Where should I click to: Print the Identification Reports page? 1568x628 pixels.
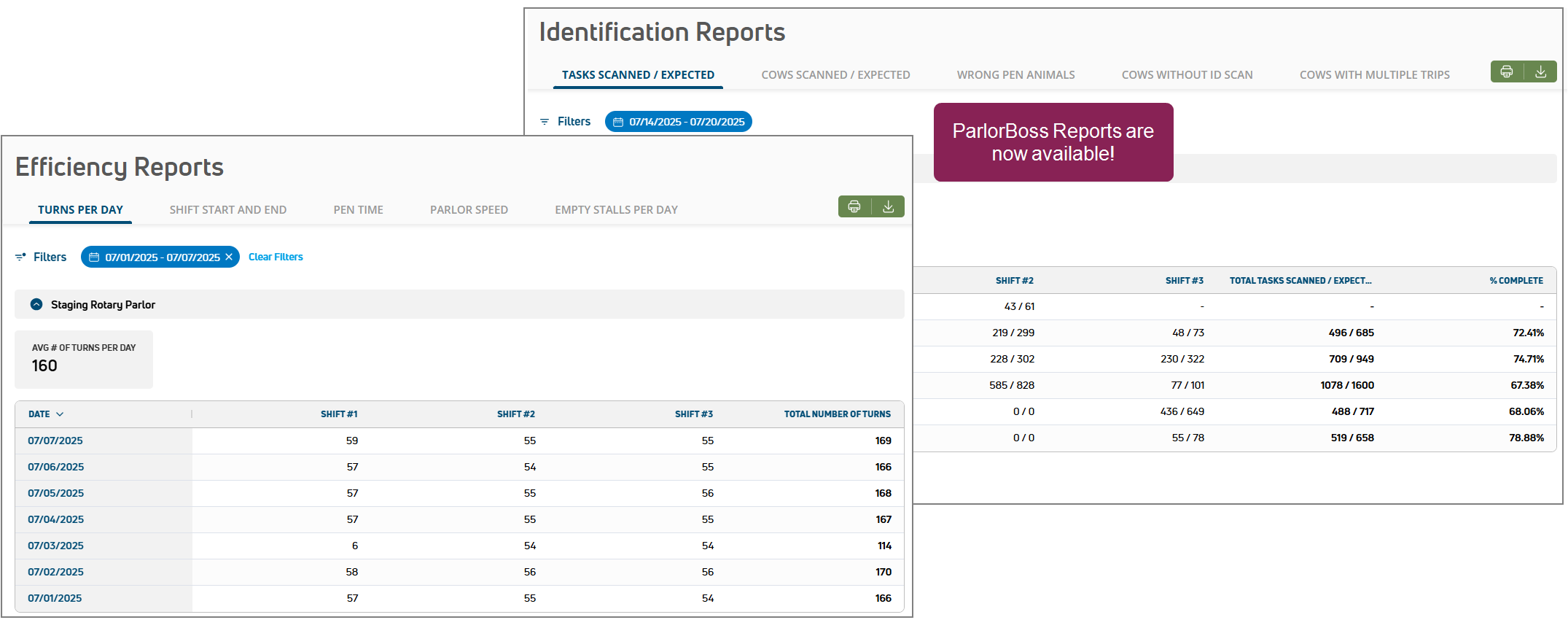(1507, 72)
